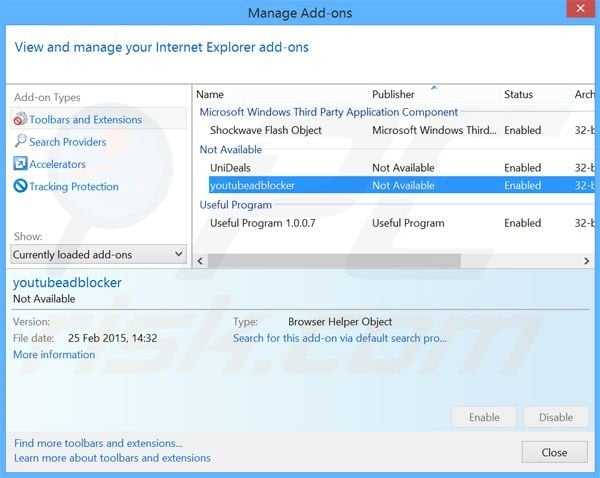Click Search for this add-on link
600x478 pixels.
click(x=339, y=338)
